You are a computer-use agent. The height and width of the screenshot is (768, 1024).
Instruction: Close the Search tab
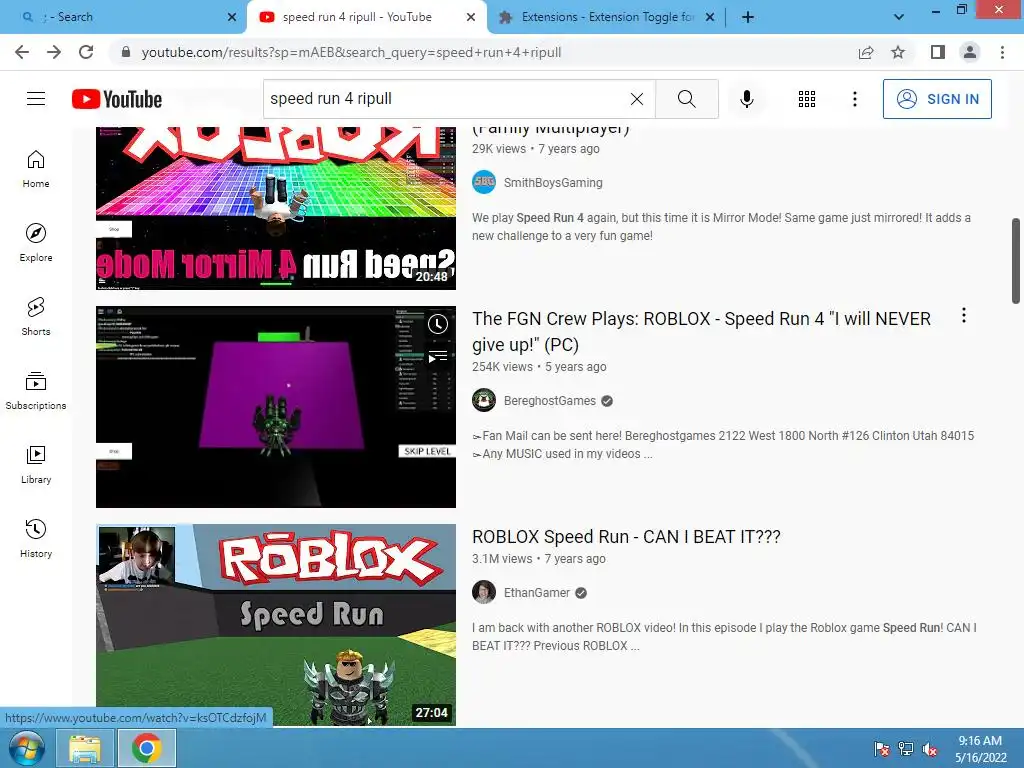[x=232, y=17]
